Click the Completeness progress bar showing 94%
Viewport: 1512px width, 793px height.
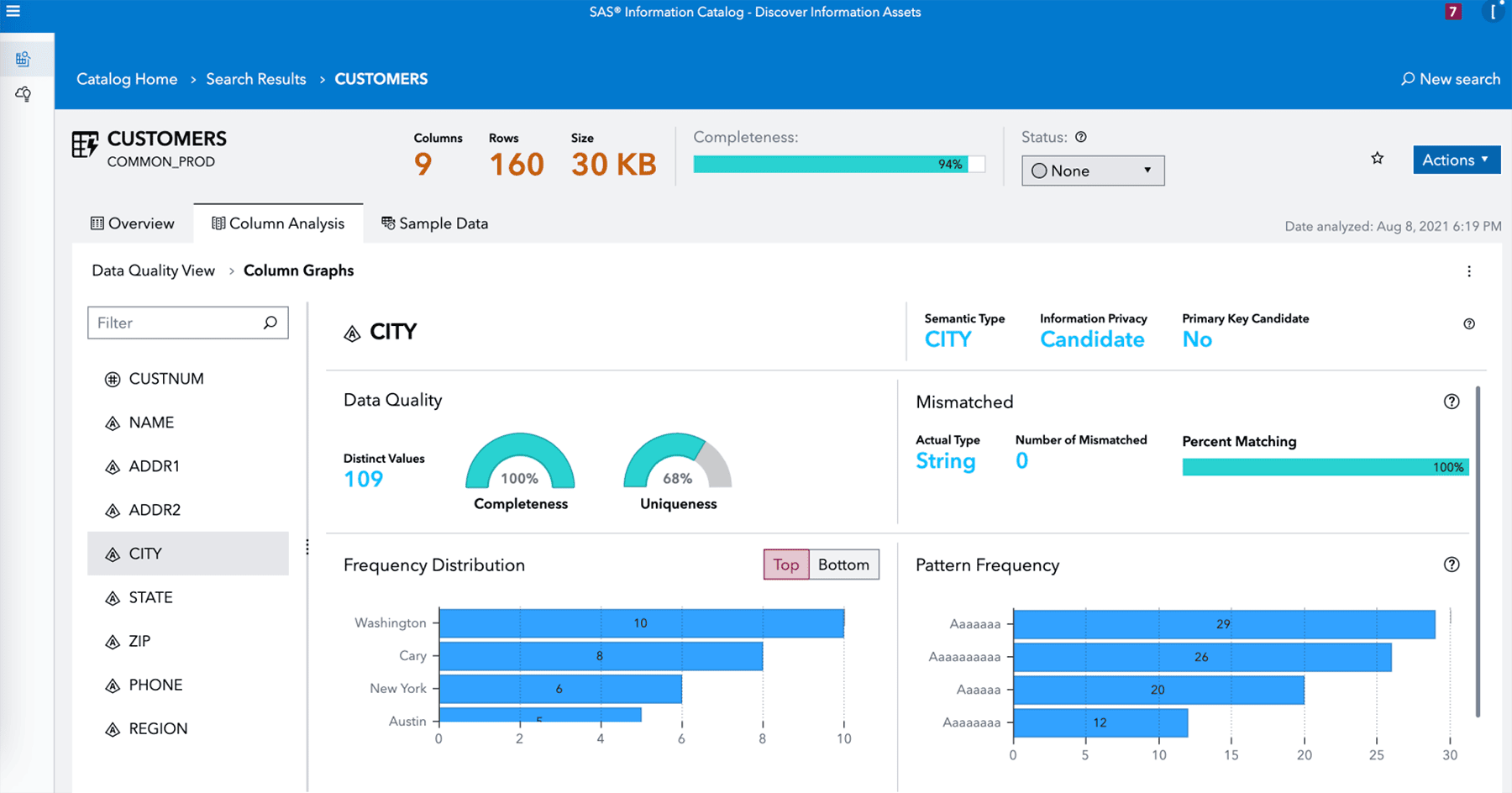[837, 164]
